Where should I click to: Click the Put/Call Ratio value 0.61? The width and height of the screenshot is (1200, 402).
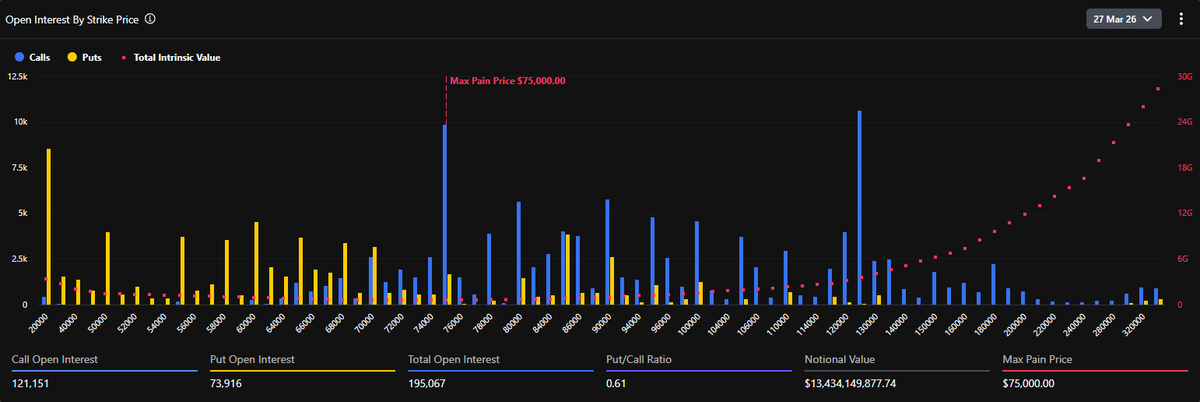[x=616, y=383]
